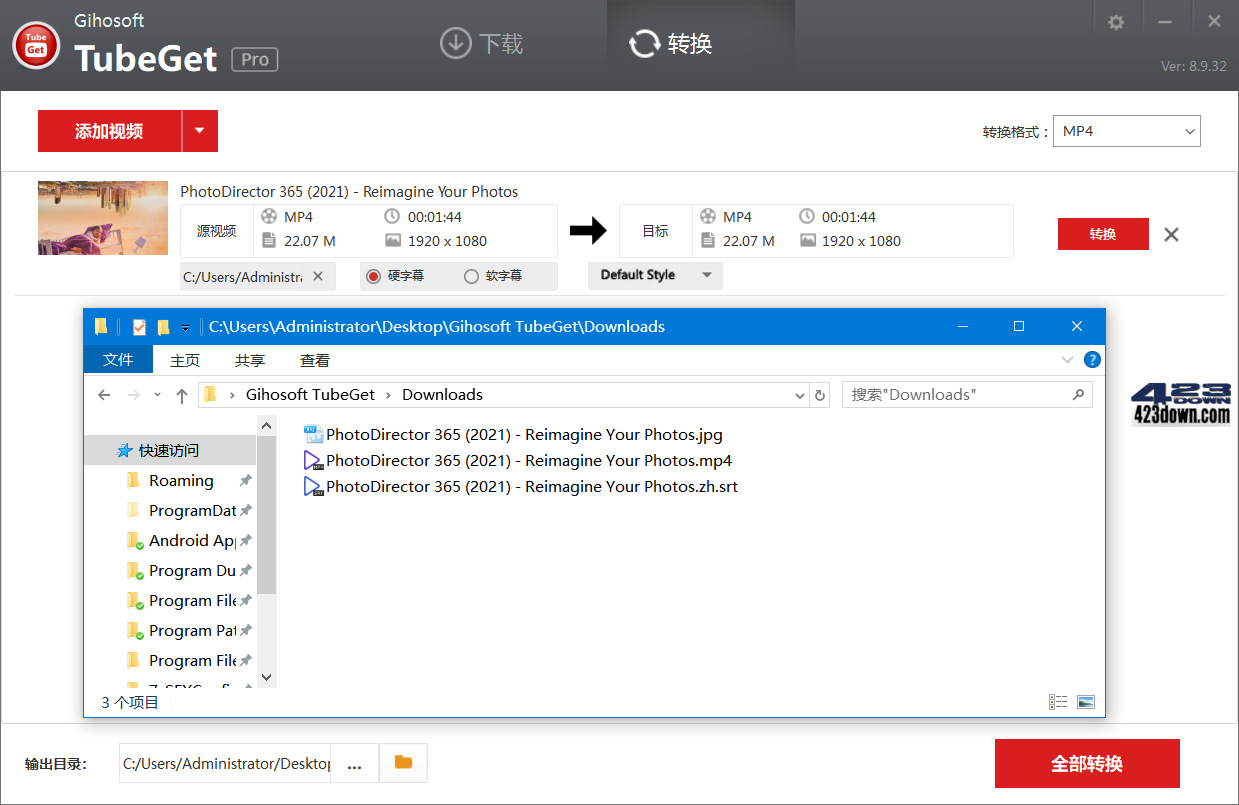This screenshot has width=1239, height=805.
Task: Expand the 添加视频 button dropdown arrow
Action: (199, 130)
